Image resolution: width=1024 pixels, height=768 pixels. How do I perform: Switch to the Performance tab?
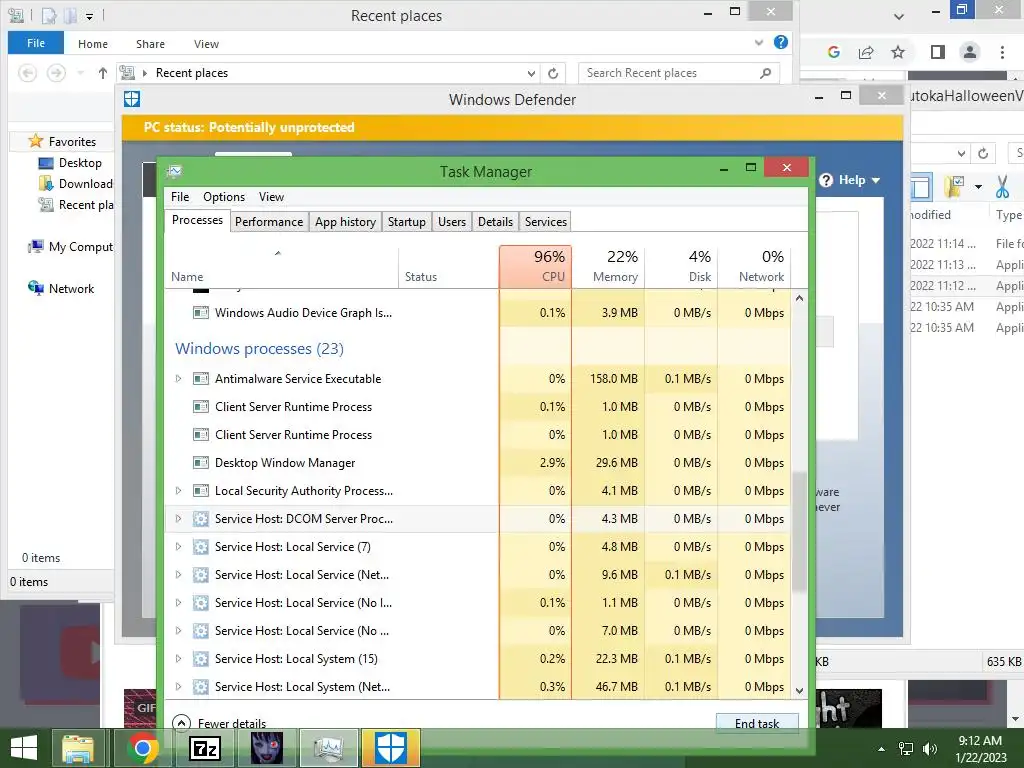(269, 222)
